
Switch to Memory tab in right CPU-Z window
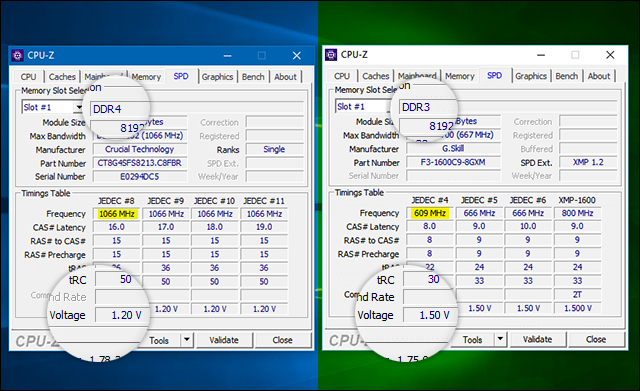coord(460,76)
